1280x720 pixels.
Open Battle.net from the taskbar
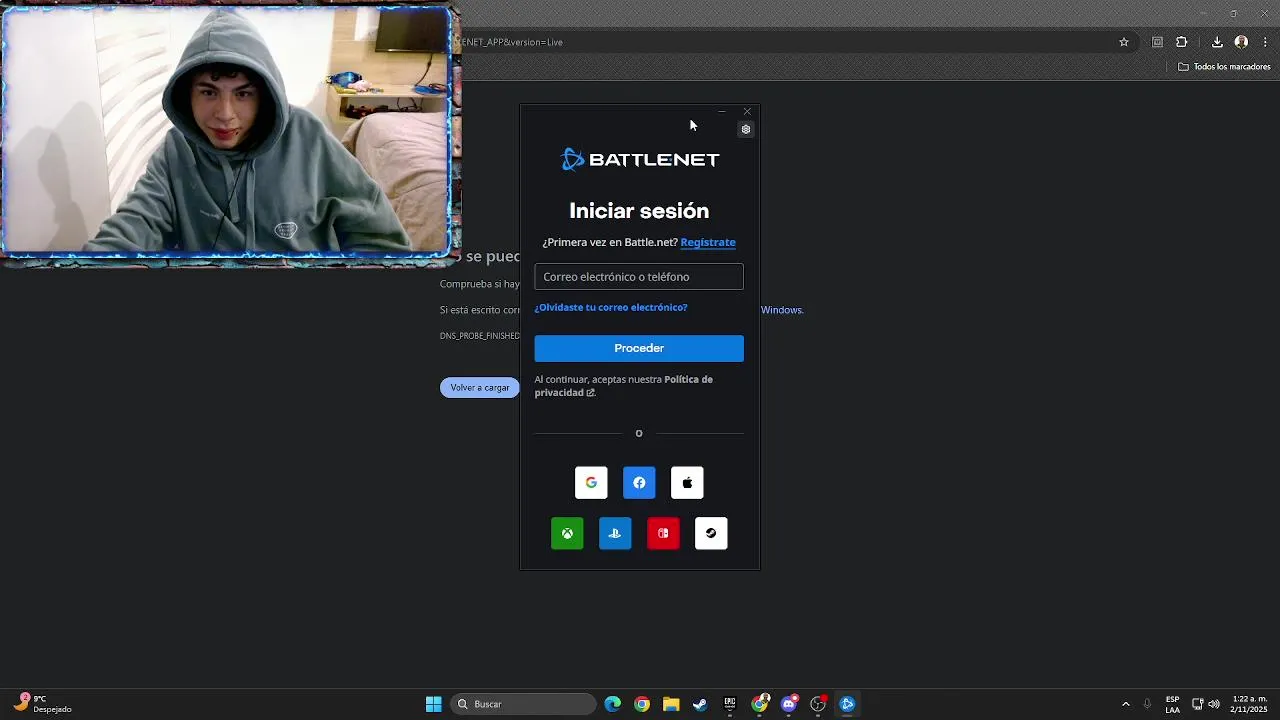[x=847, y=704]
